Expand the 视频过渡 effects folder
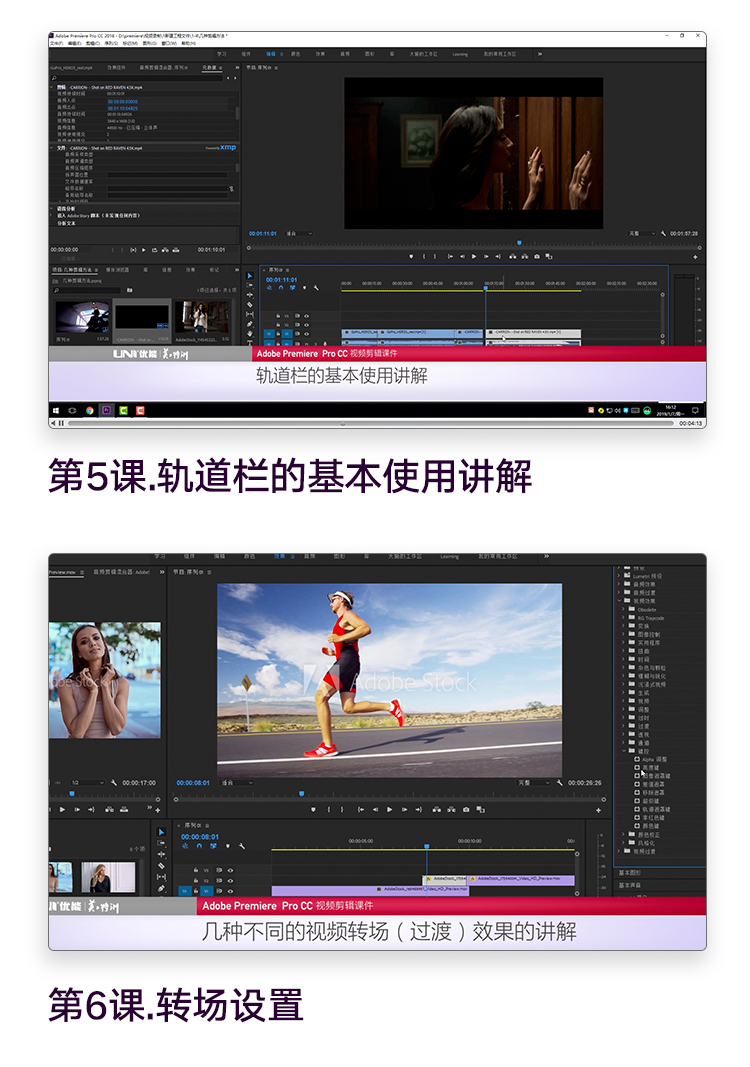 point(619,851)
